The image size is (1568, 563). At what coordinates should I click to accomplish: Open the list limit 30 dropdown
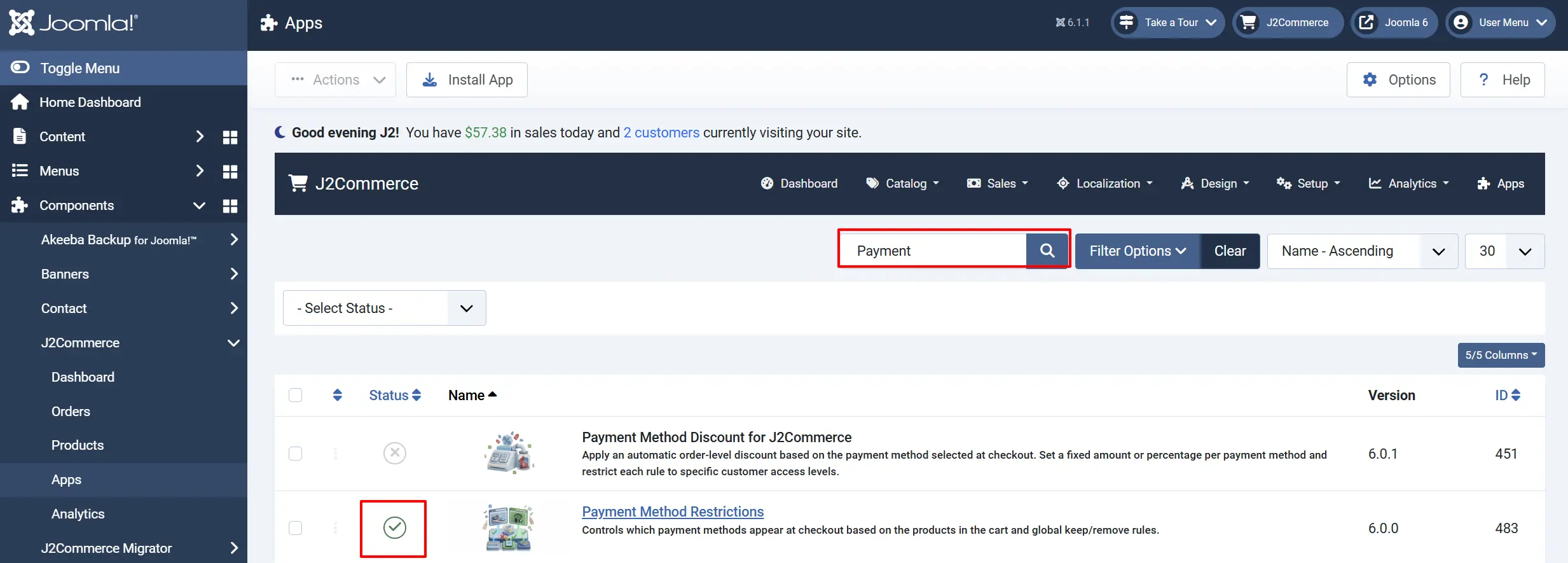[1504, 251]
